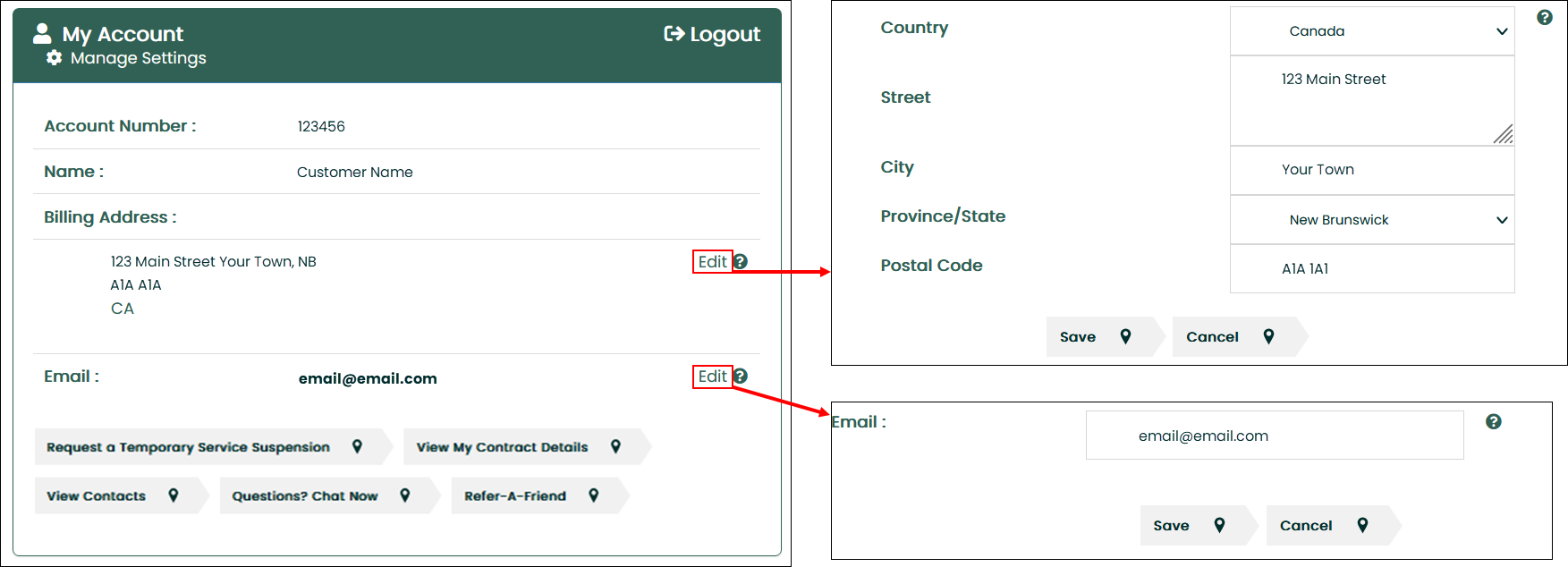Screen dimensions: 1568x567
Task: Click the gear icon beside Manage Settings
Action: click(x=54, y=58)
